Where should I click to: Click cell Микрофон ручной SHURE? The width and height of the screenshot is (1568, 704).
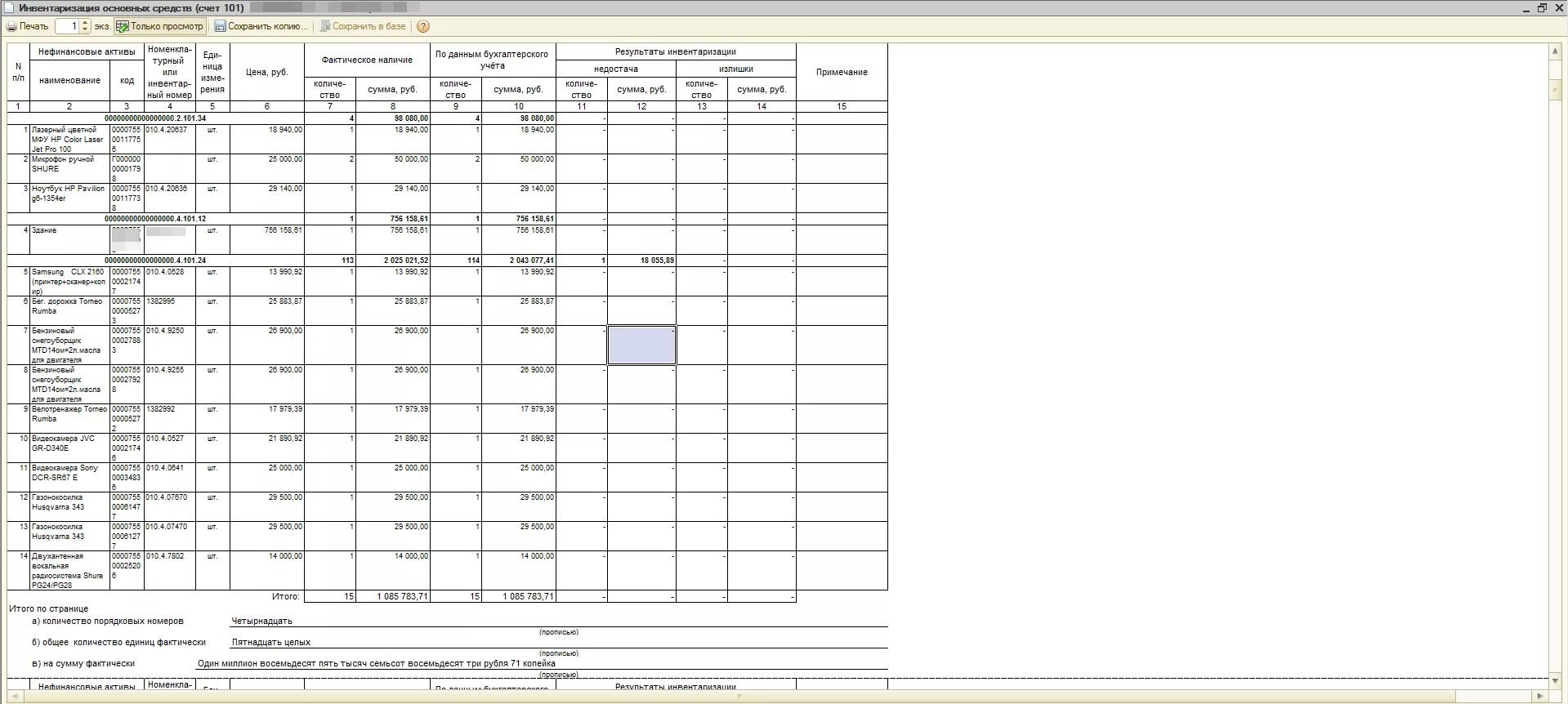click(69, 168)
